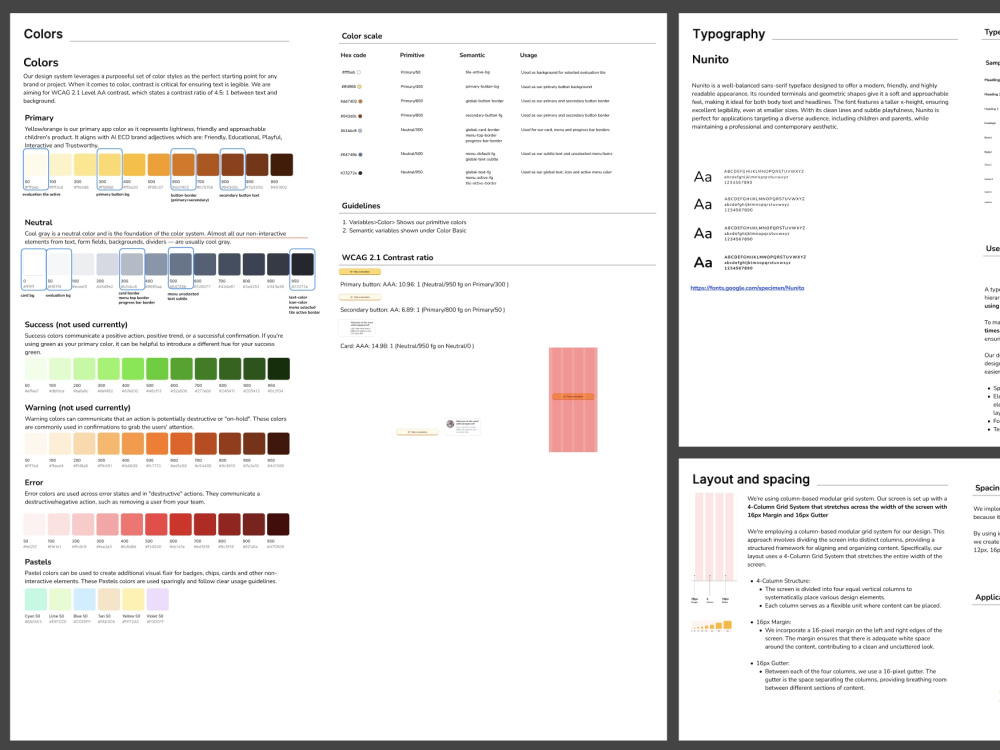Viewport: 1000px width, 750px height.
Task: Click the 'Pastels' section heading
Action: click(38, 562)
